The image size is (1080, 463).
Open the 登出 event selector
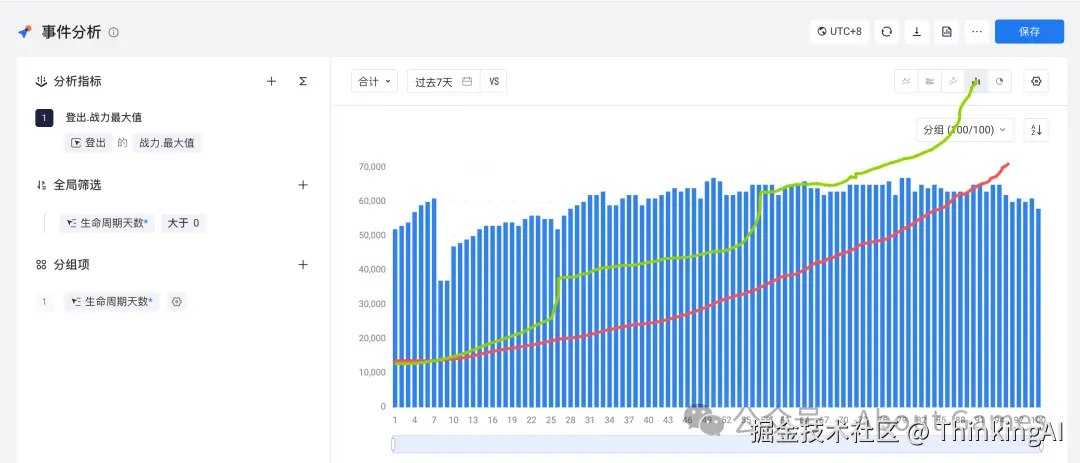[x=89, y=143]
